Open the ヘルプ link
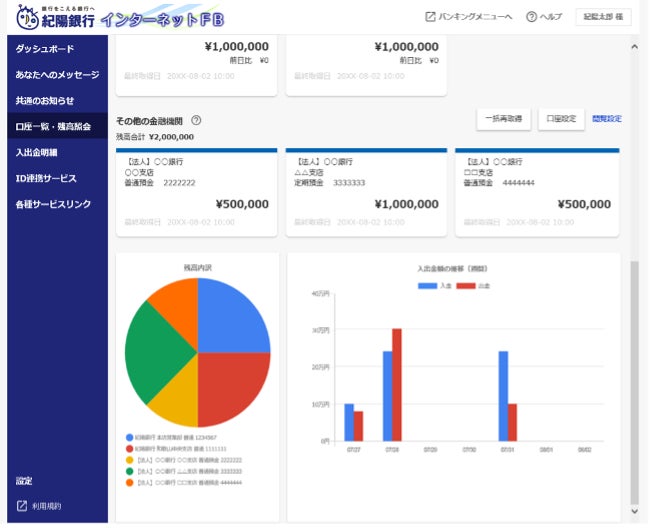The image size is (652, 528). (551, 17)
